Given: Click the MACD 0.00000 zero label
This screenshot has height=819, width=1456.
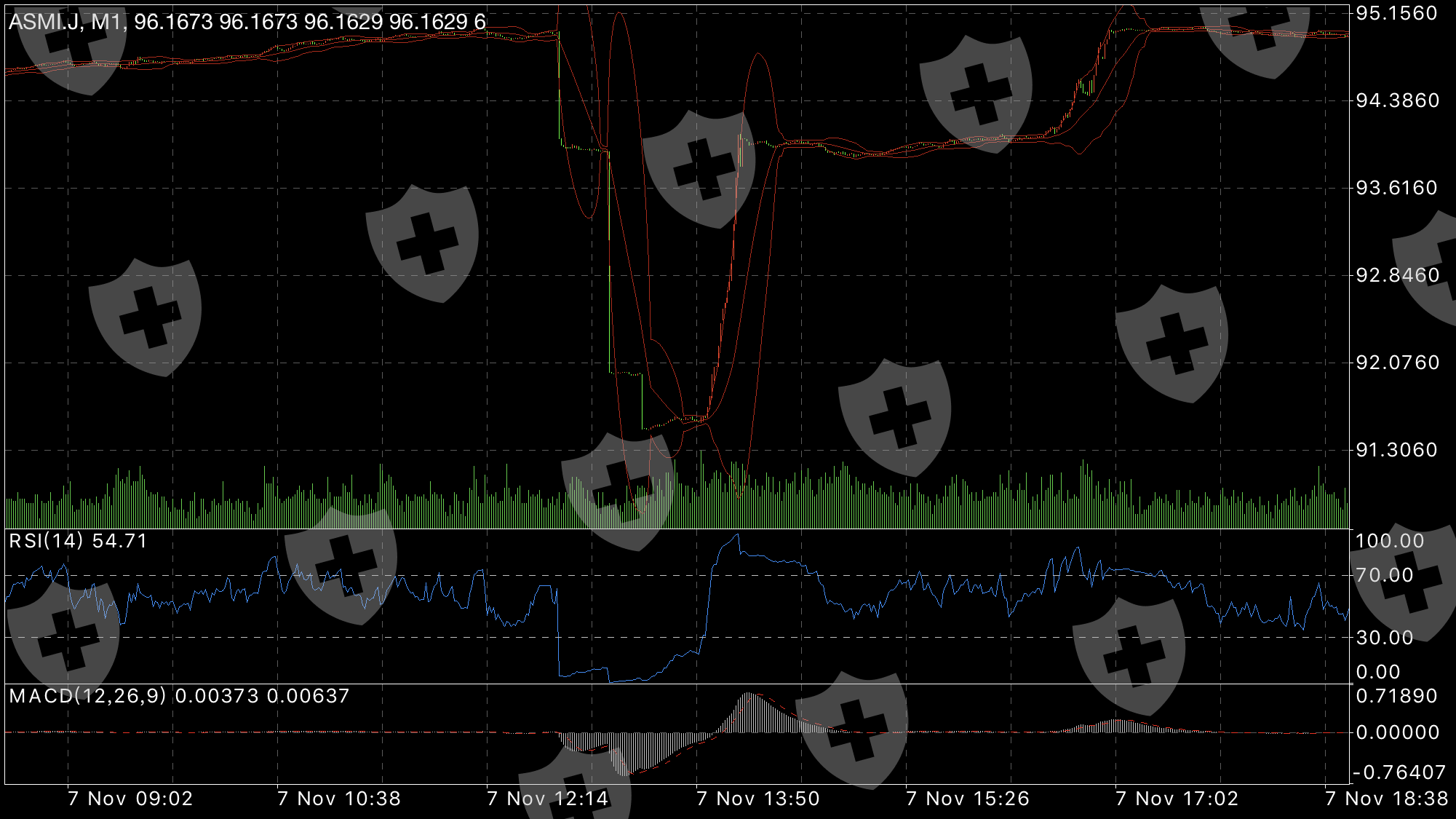Looking at the screenshot, I should (x=1396, y=732).
